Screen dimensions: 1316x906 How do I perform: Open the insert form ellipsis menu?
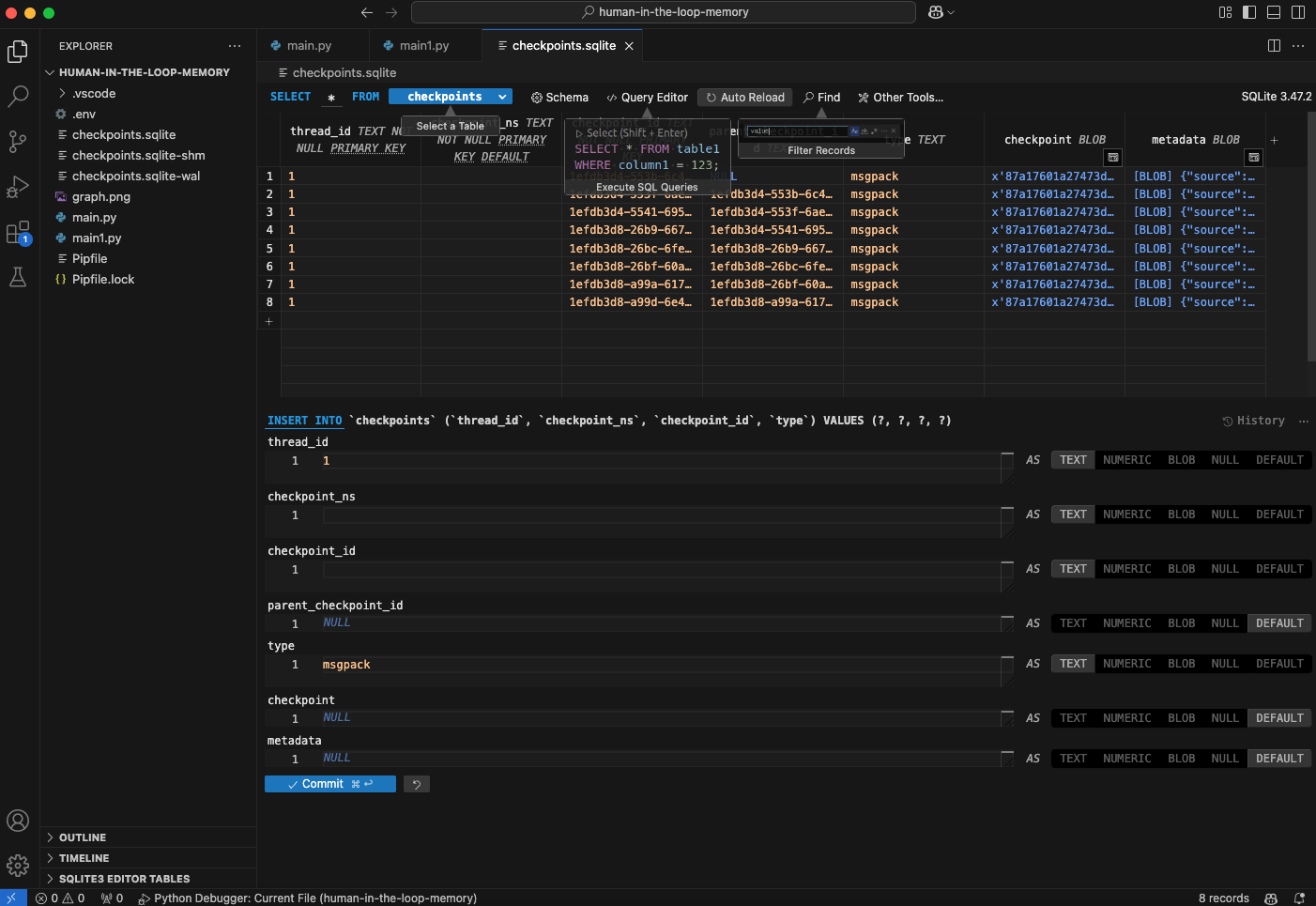pyautogui.click(x=1304, y=421)
